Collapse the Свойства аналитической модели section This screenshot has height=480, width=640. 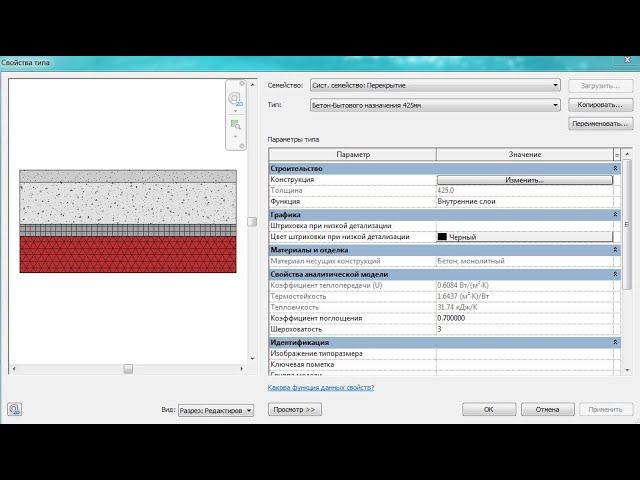point(615,274)
